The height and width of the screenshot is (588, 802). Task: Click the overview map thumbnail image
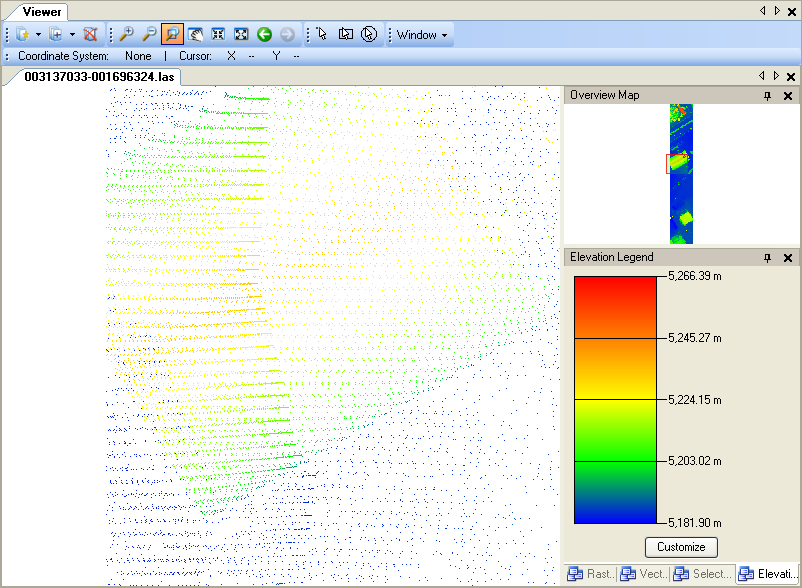point(681,173)
